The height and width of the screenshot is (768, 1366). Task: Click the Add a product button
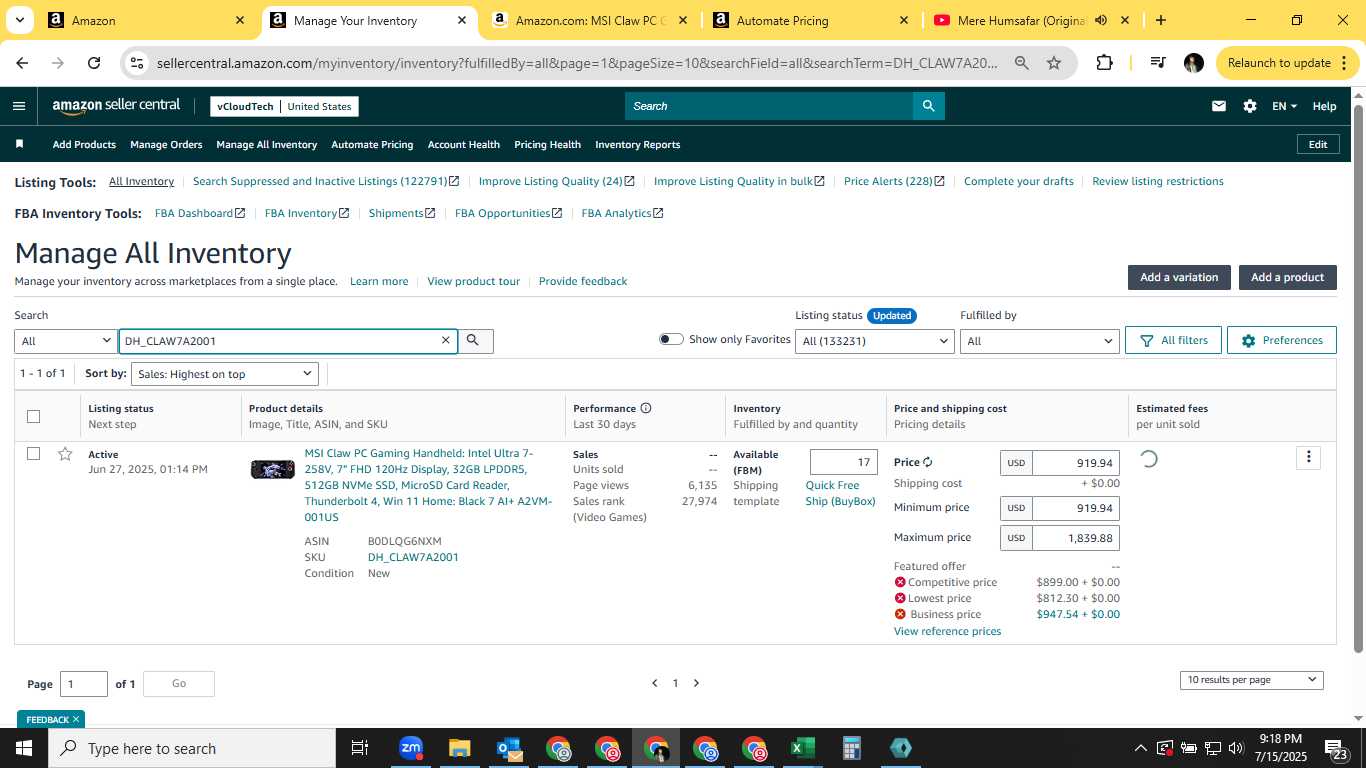(x=1287, y=277)
